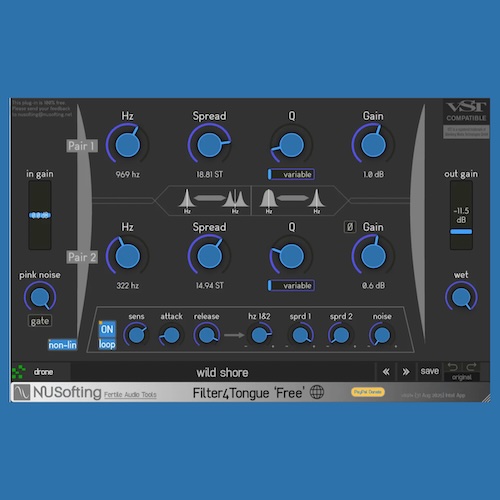Click the yellow PayPal Donate button

(x=368, y=392)
